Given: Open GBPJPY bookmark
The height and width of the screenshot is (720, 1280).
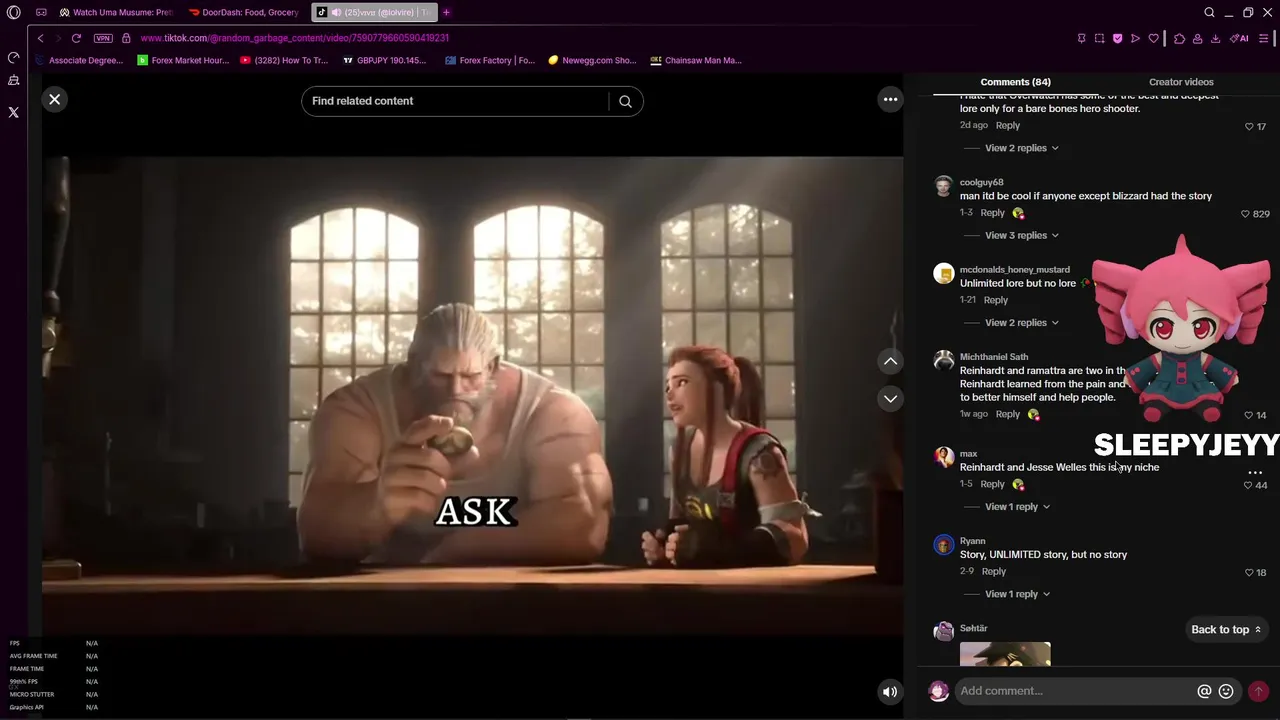Looking at the screenshot, I should (384, 60).
